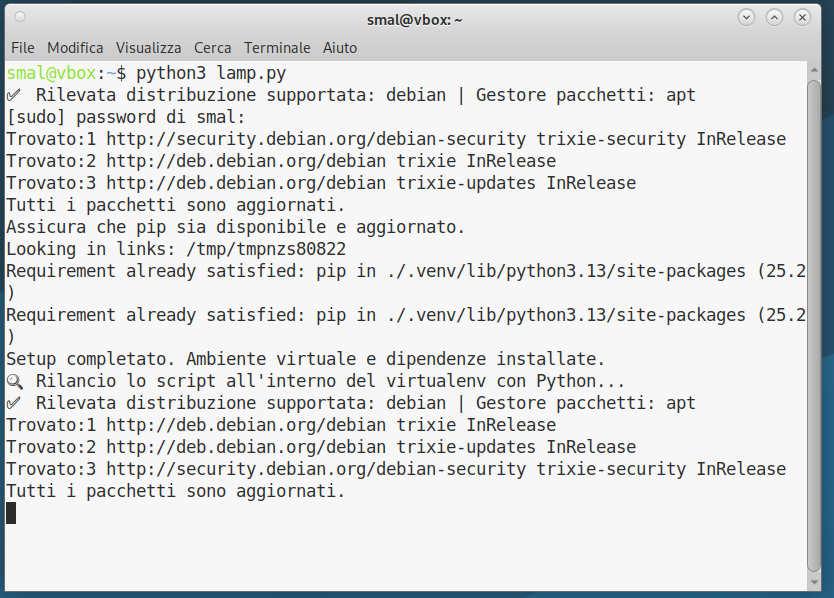The height and width of the screenshot is (598, 834).
Task: Click the second green checkmark near the bottom
Action: click(14, 403)
